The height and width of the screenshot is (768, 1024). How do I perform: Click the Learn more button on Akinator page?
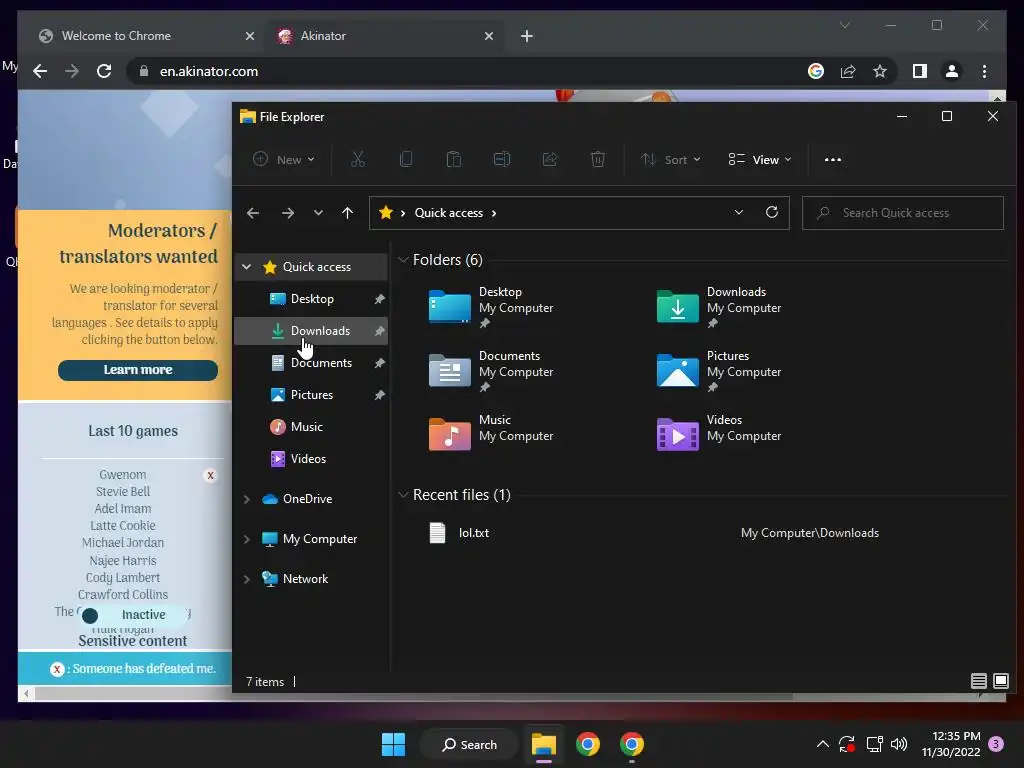click(x=138, y=370)
